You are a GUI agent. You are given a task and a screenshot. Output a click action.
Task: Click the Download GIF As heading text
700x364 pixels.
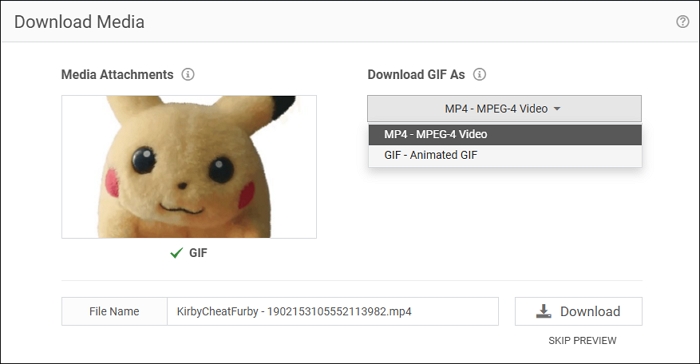[416, 75]
